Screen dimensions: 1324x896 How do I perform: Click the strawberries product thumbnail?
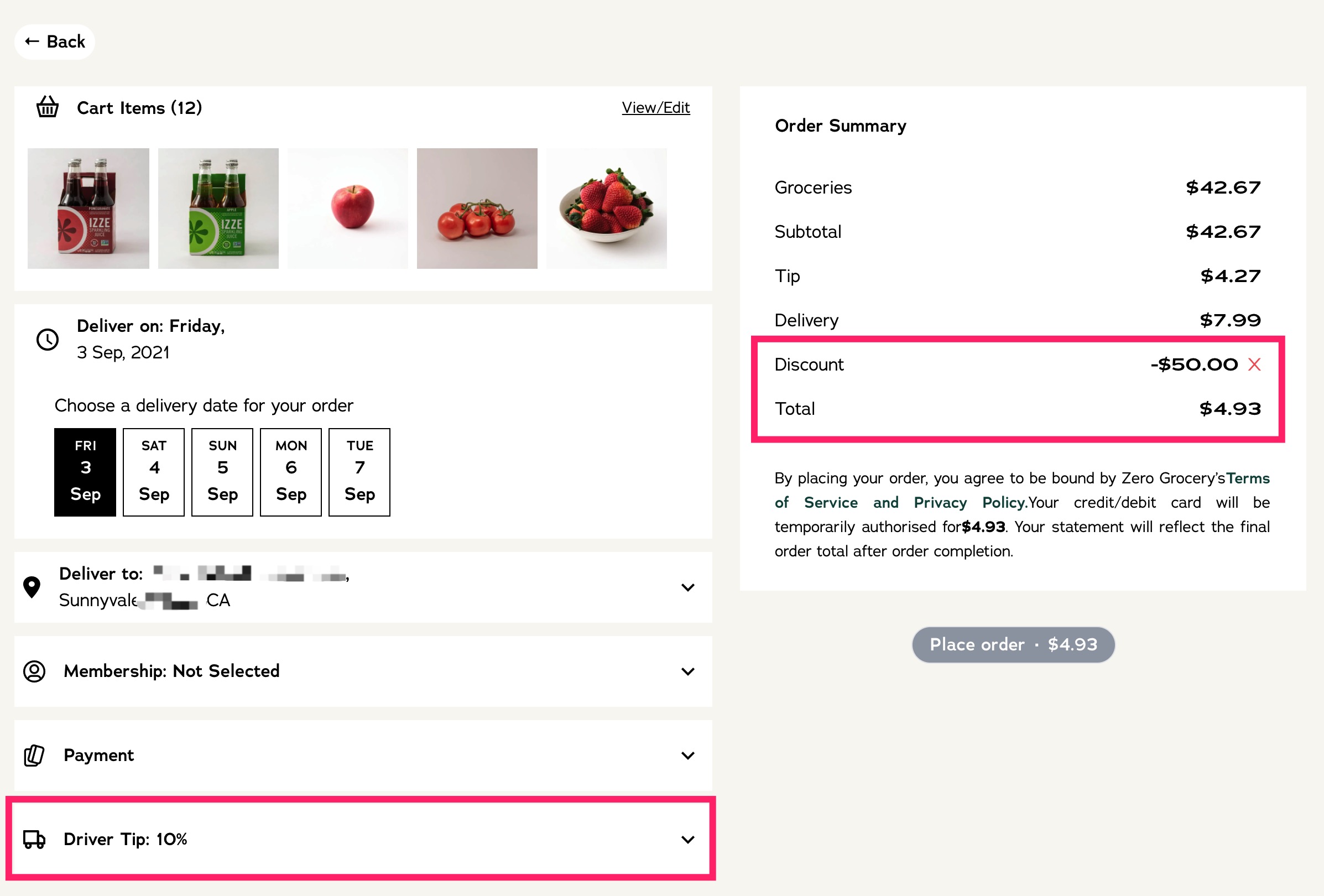(x=606, y=208)
